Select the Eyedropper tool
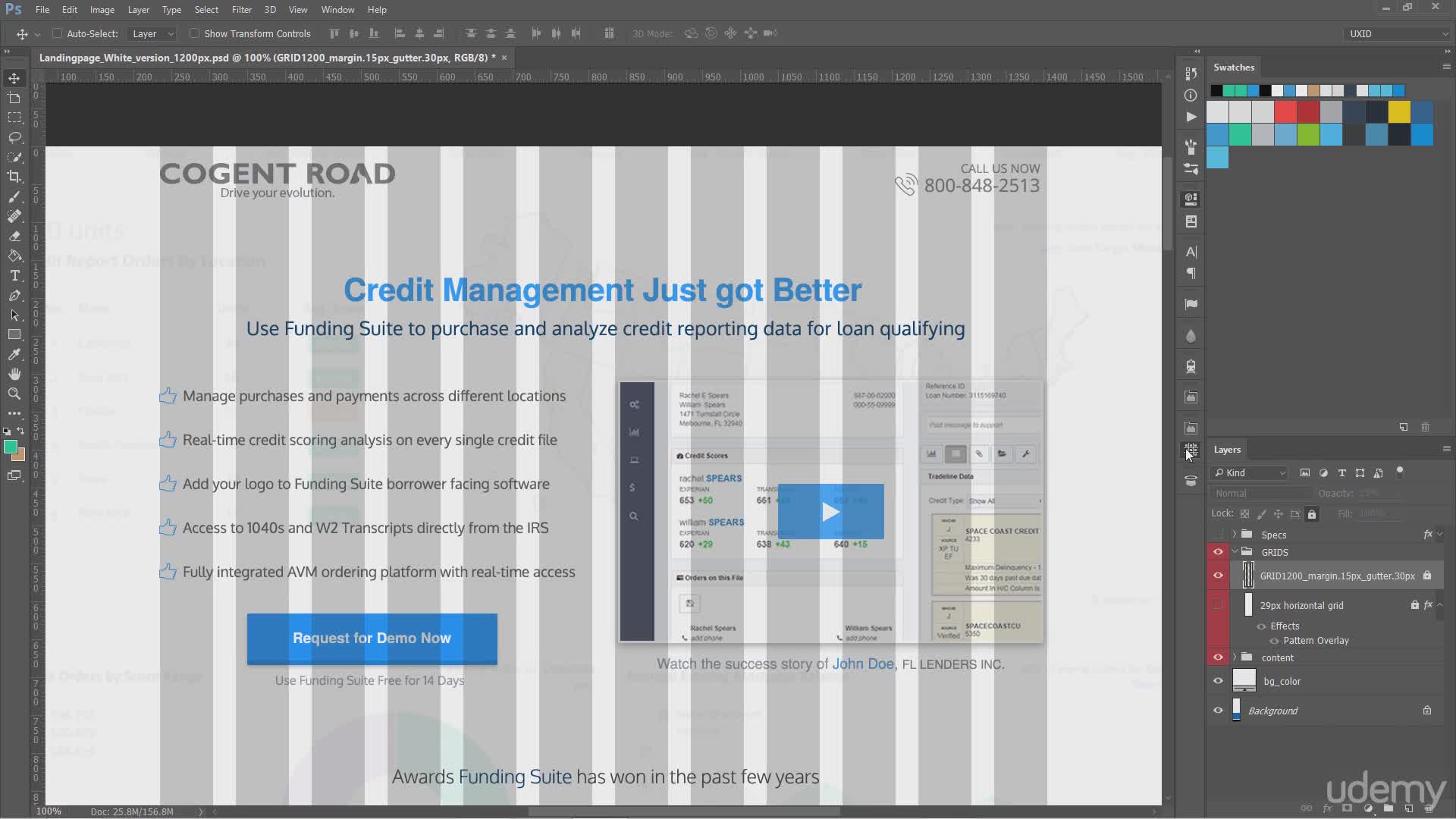1456x819 pixels. coord(14,354)
